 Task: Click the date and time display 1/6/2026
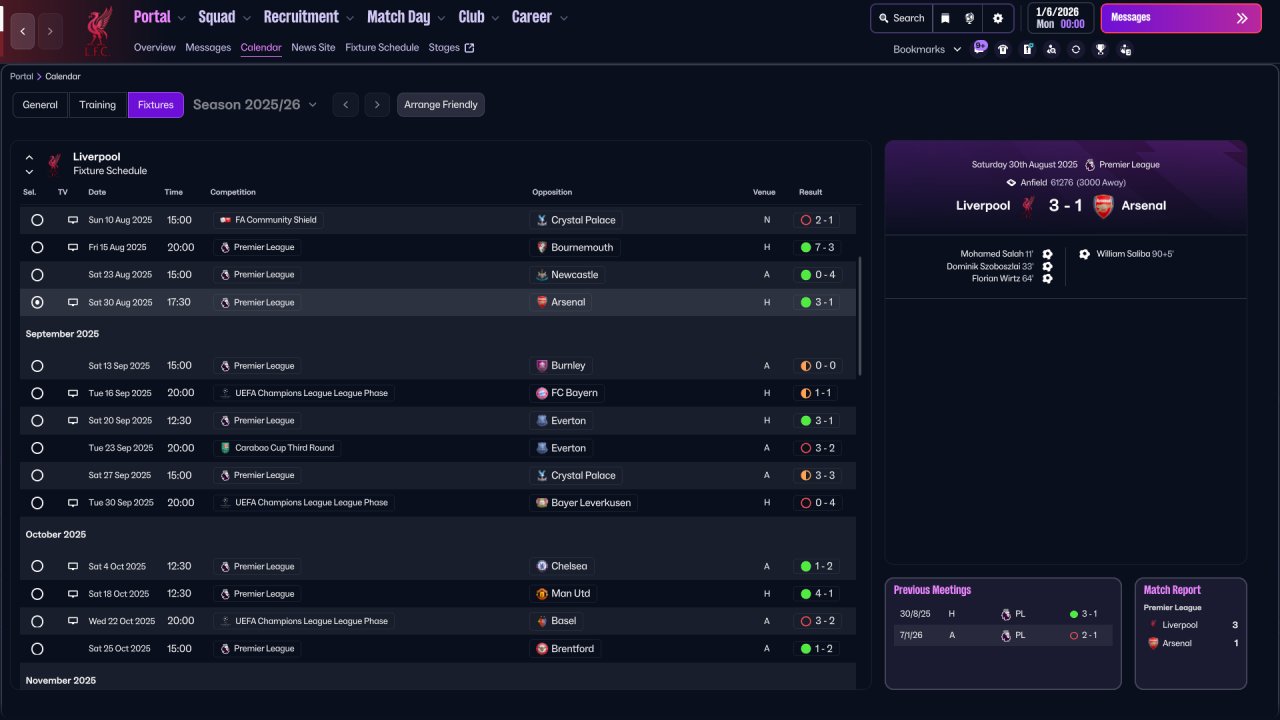[1059, 18]
